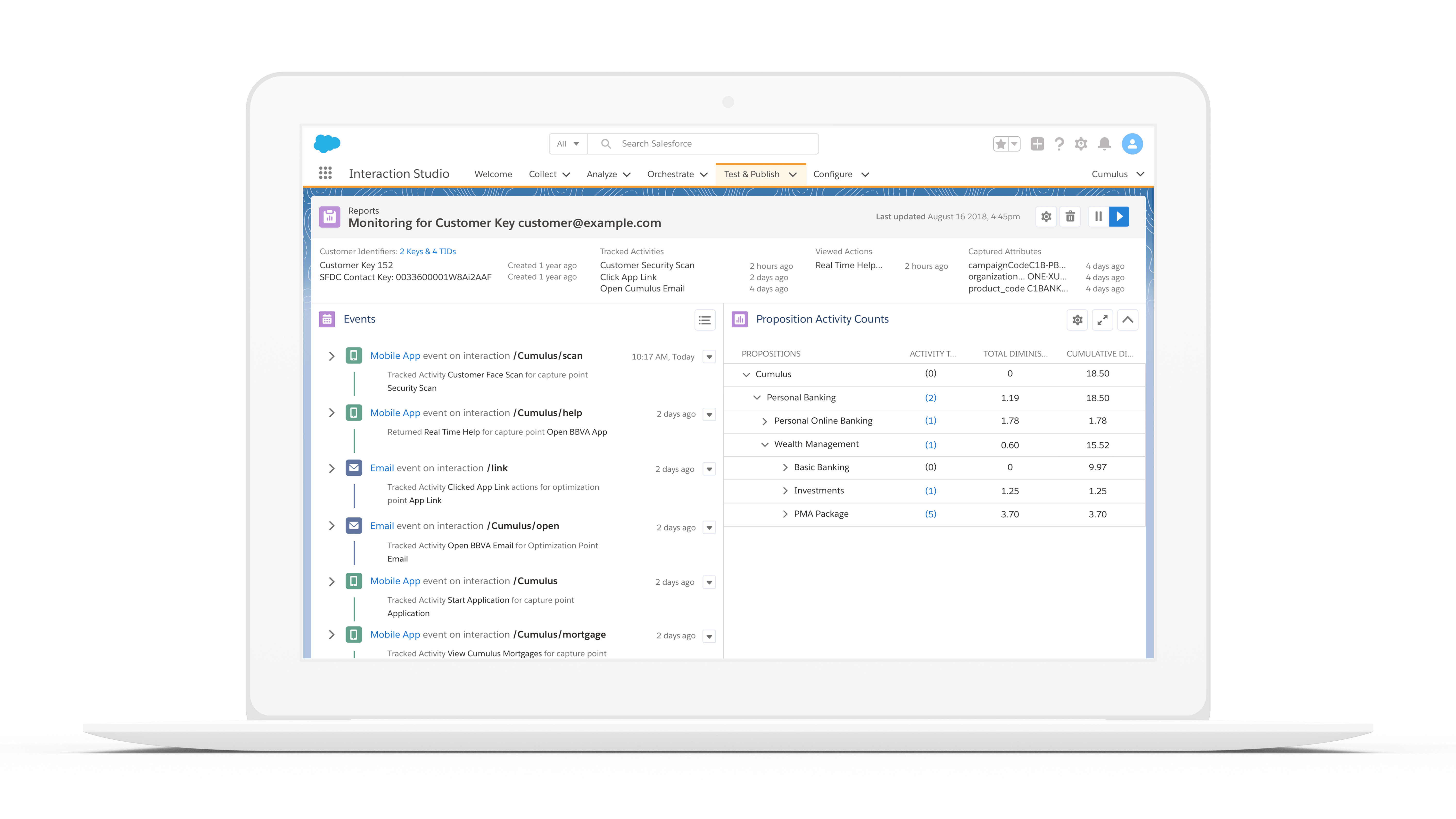Image resolution: width=1456 pixels, height=819 pixels.
Task: Click the Reports clipboard icon
Action: 330,217
